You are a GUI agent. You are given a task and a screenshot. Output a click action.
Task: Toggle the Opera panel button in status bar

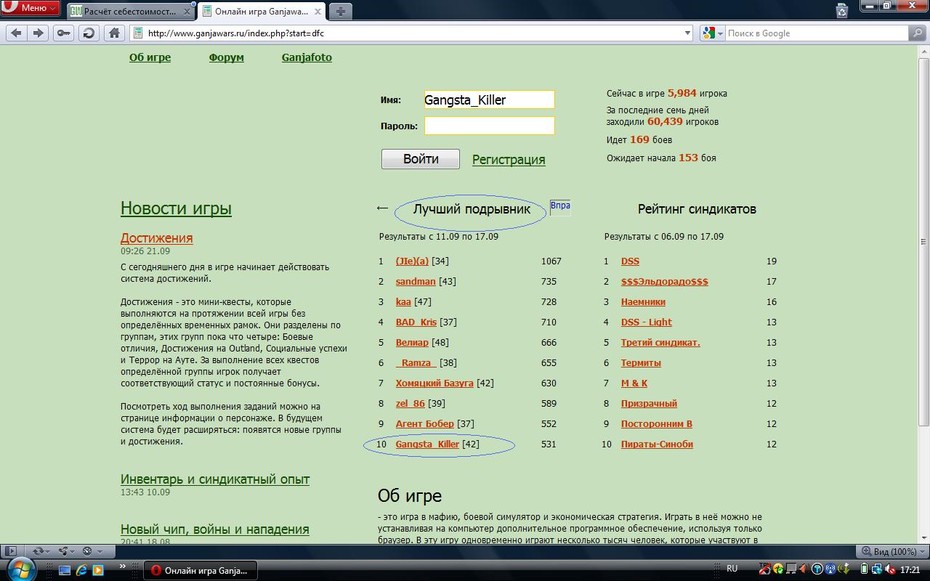tap(11, 551)
